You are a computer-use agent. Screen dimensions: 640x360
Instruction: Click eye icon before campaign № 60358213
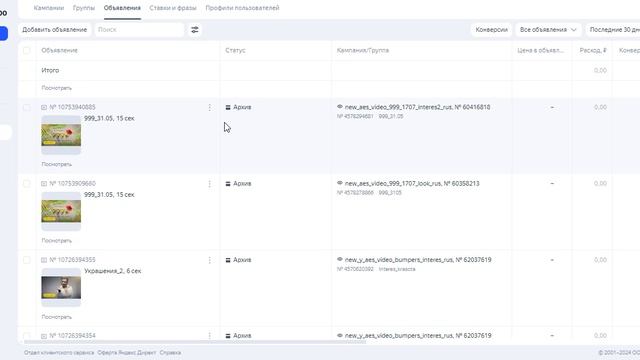tap(340, 183)
